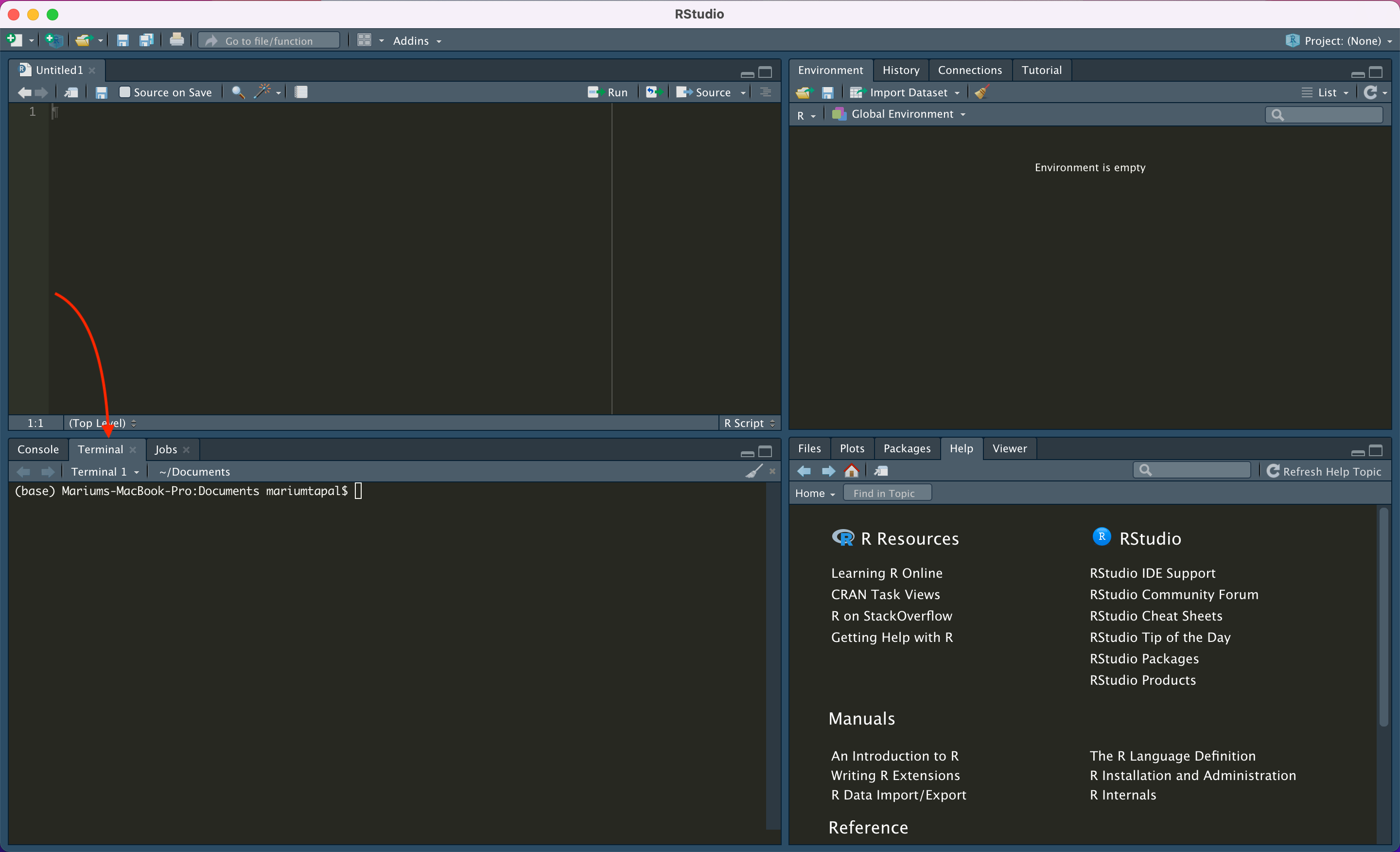The width and height of the screenshot is (1400, 852).
Task: Expand the Terminal 1 dropdown
Action: 105,472
